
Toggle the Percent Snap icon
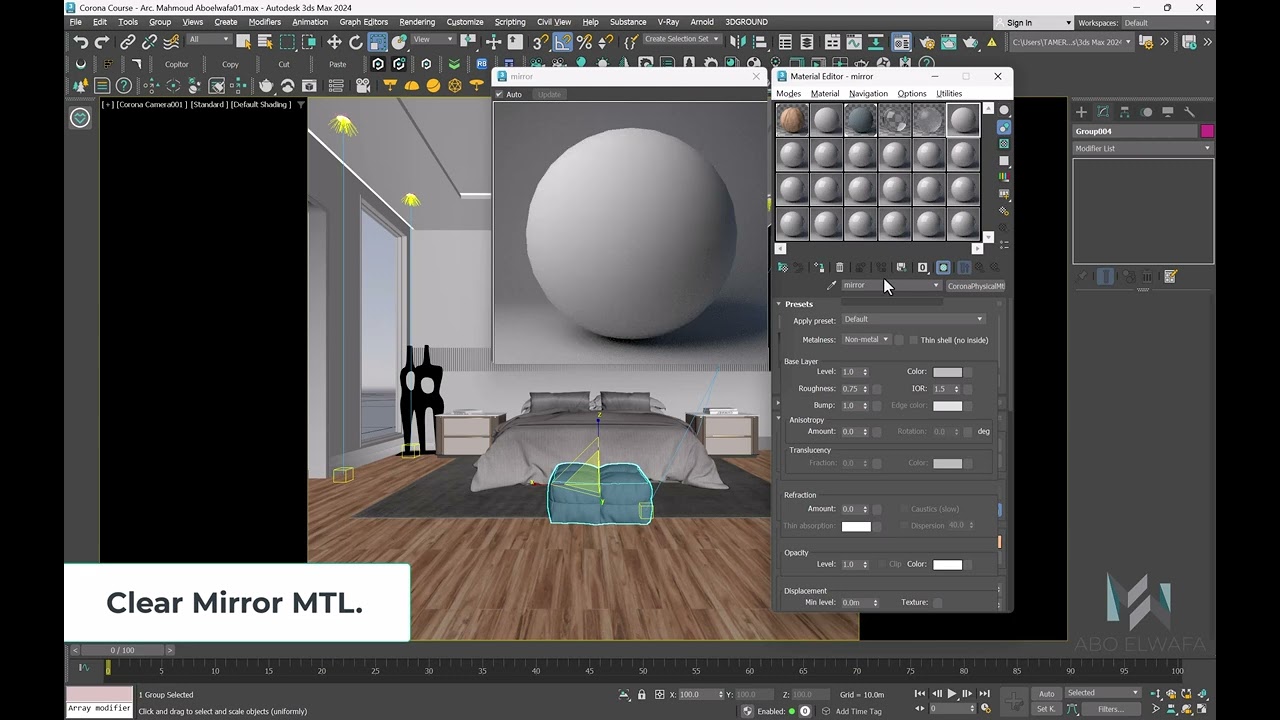click(x=584, y=42)
